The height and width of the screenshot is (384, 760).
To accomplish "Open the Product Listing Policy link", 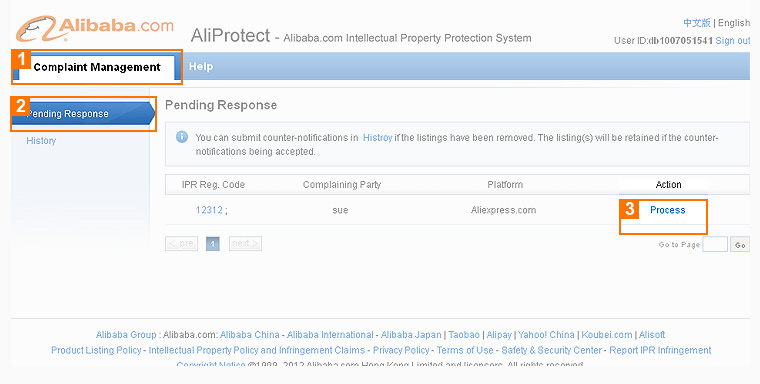I will [96, 350].
